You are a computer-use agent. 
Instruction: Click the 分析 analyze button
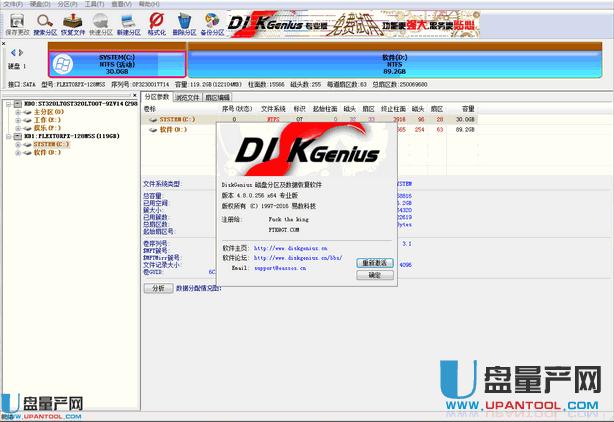click(x=157, y=288)
